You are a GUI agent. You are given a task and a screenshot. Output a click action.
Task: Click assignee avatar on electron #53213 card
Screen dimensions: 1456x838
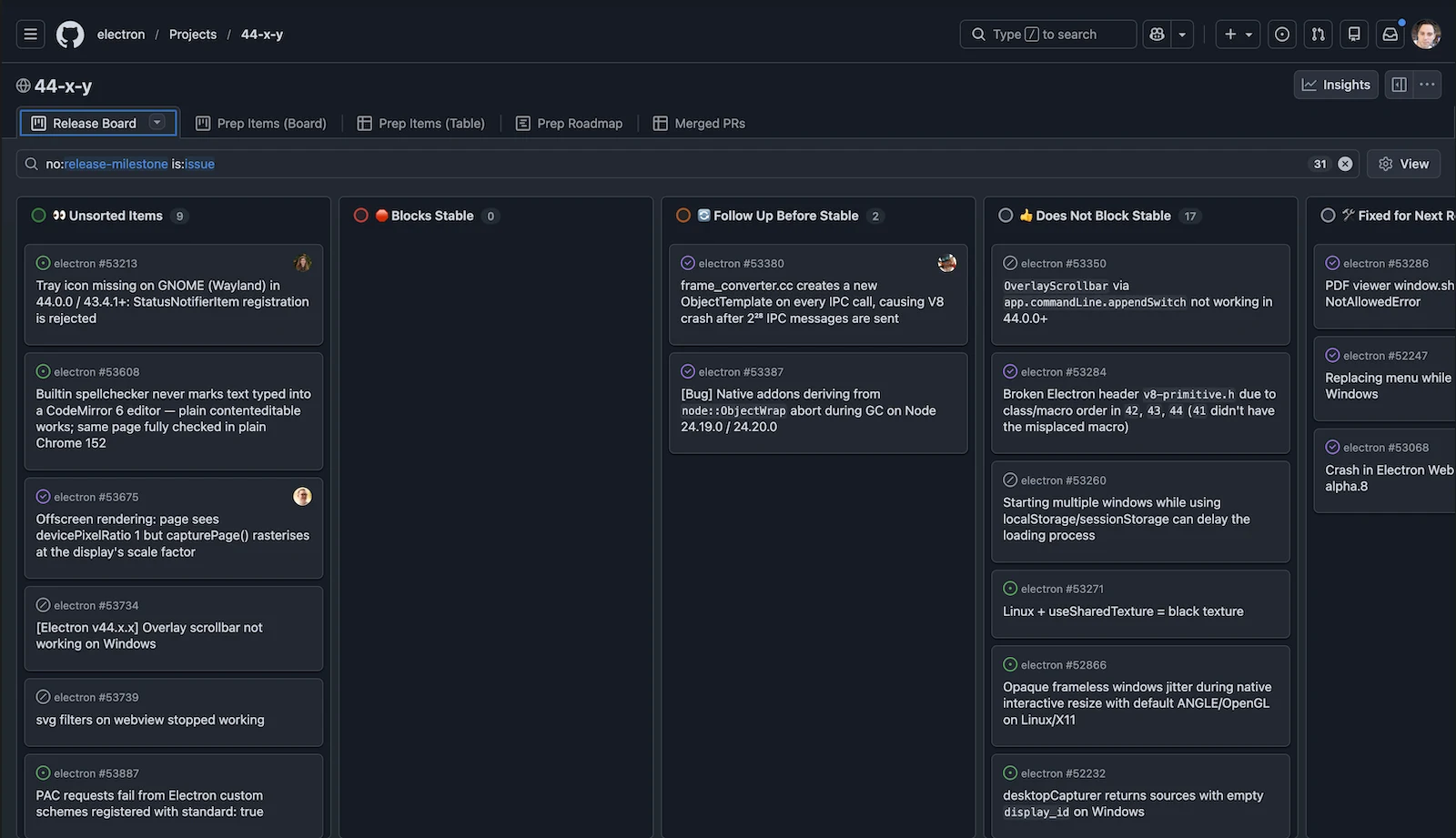303,263
